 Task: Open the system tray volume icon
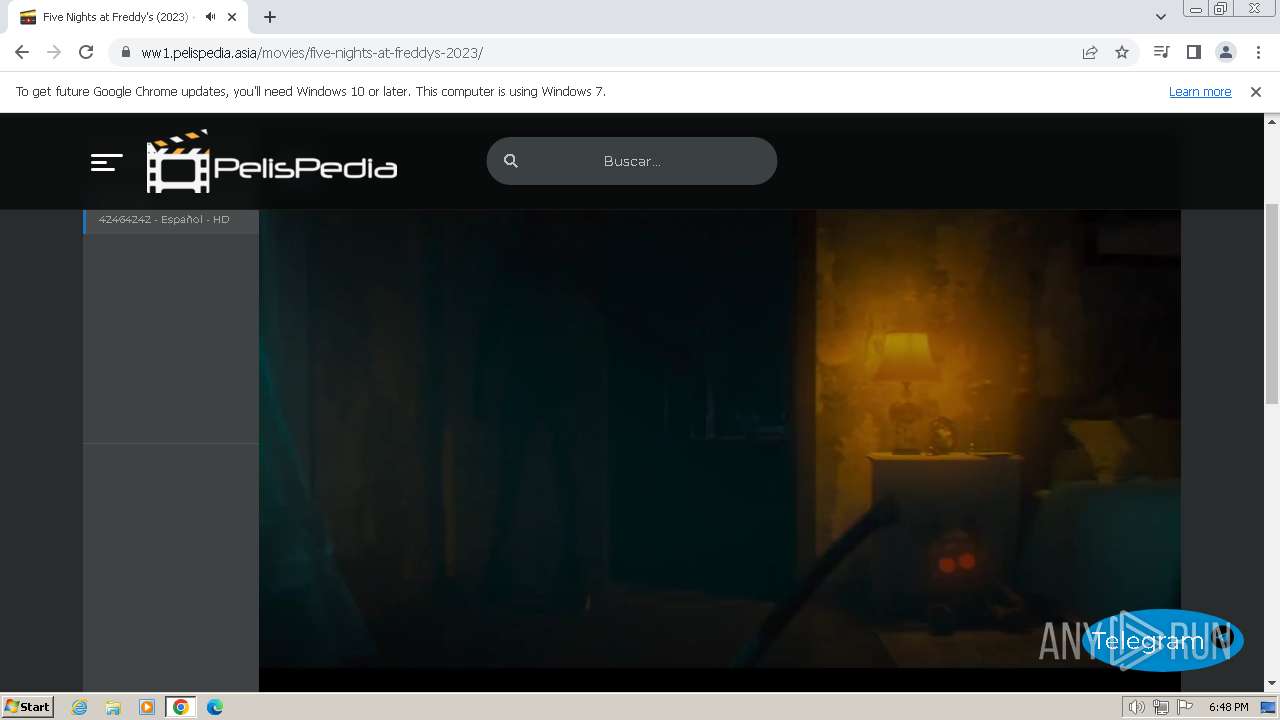[1137, 707]
